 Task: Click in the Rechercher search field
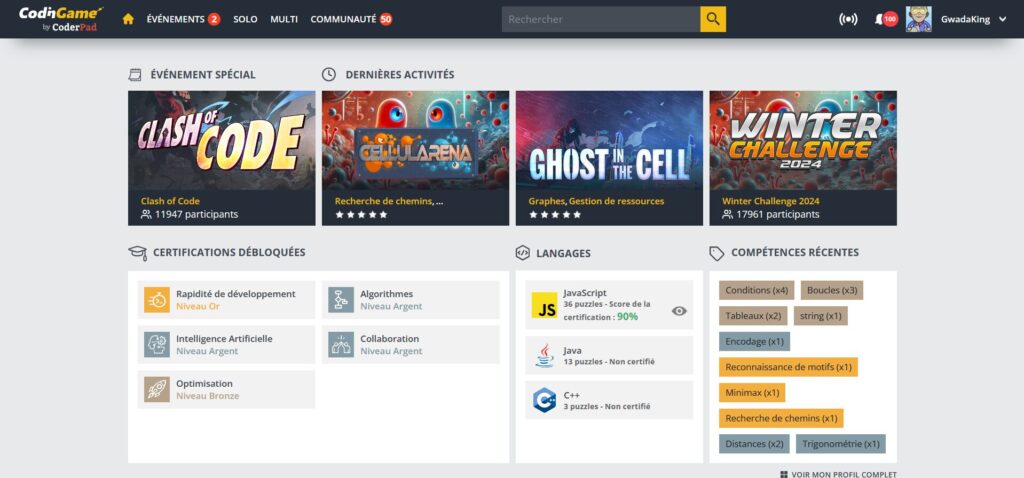(601, 19)
